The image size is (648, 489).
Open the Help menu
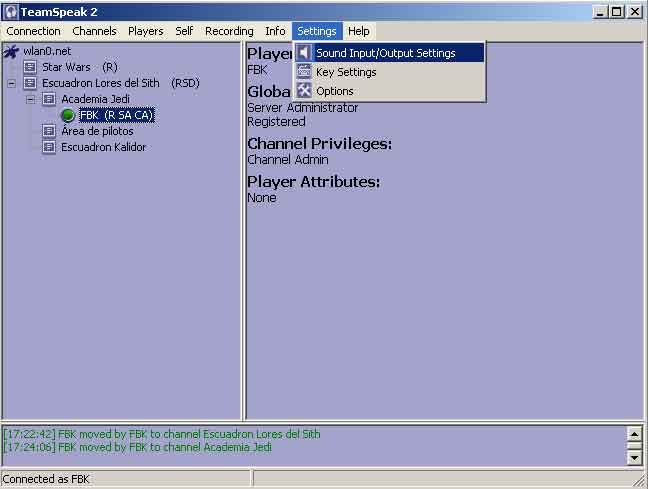pyautogui.click(x=358, y=31)
